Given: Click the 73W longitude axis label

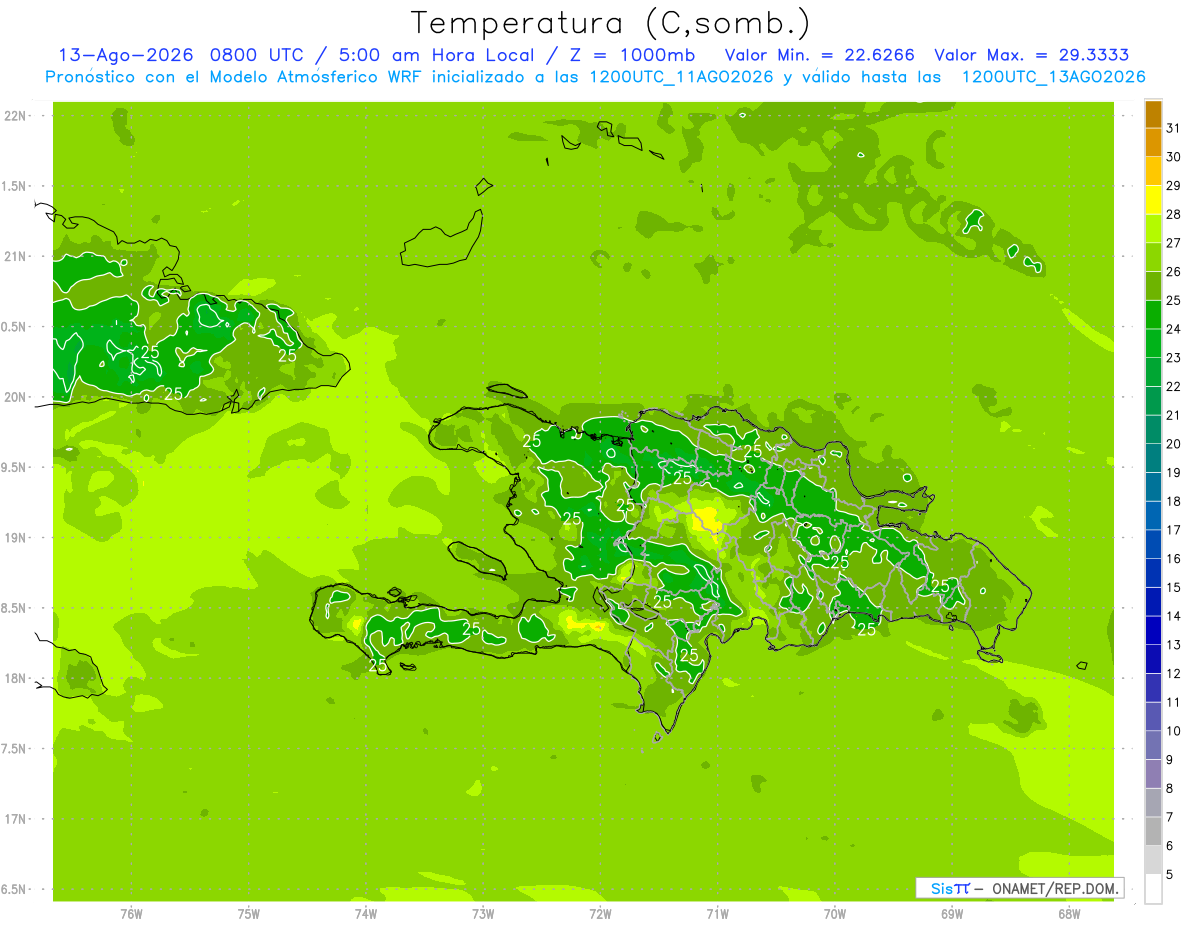Looking at the screenshot, I should 483,913.
